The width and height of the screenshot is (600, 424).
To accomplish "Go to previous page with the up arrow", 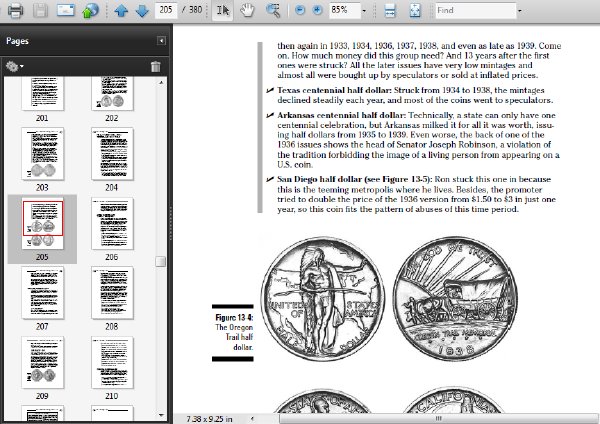I will tap(121, 11).
